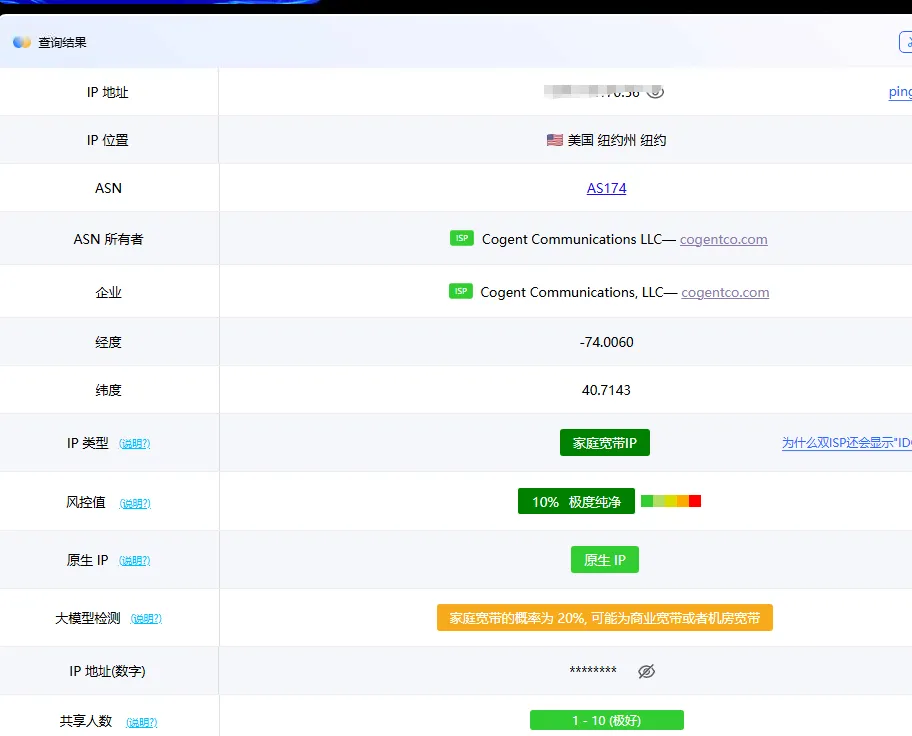Open 说明 help link next to IP 类型

pos(134,444)
